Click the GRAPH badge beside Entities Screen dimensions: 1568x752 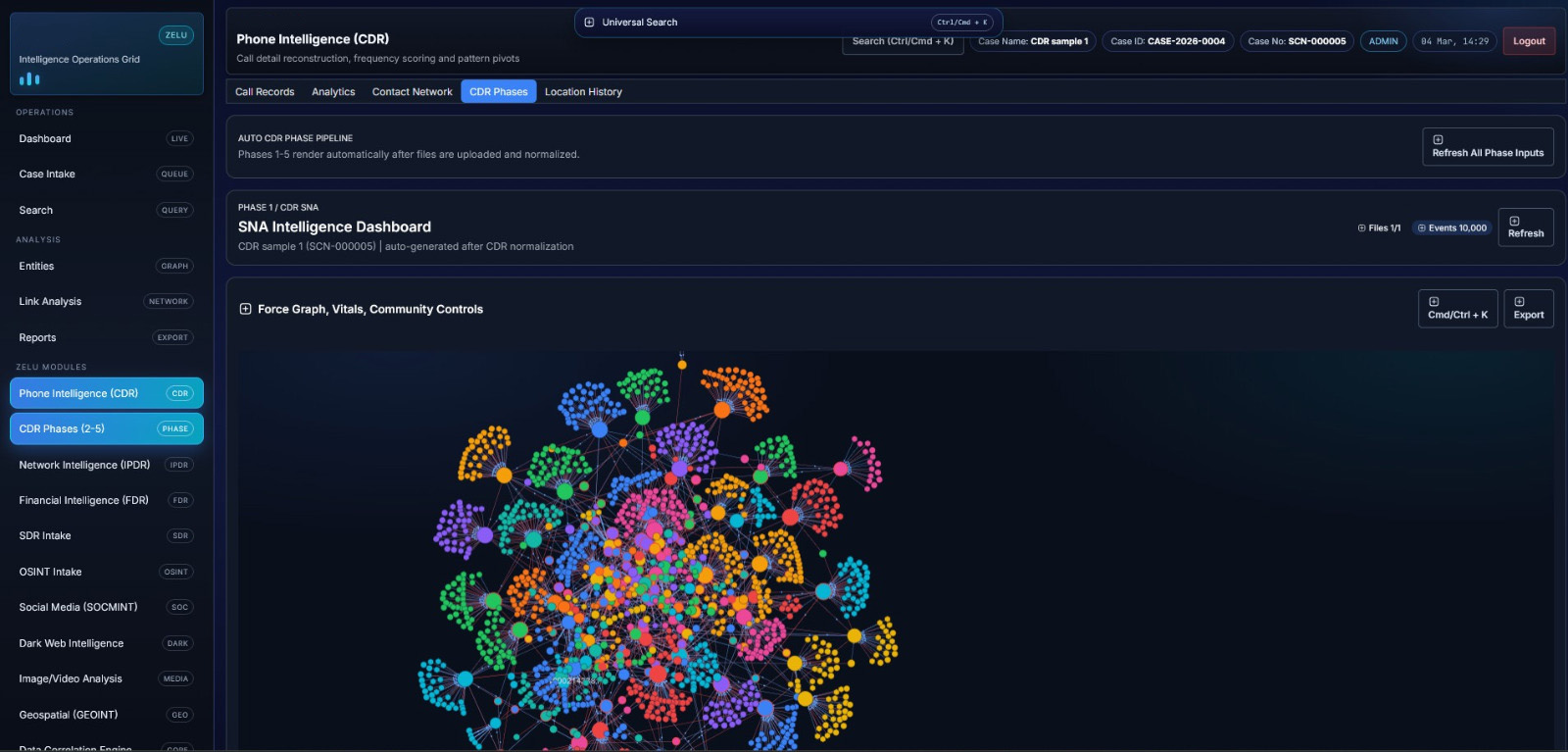(174, 267)
